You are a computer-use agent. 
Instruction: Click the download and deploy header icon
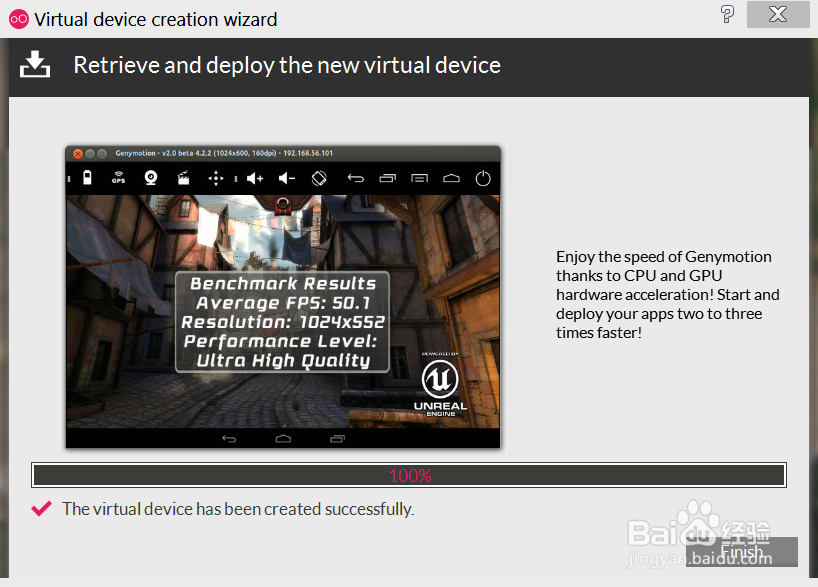point(35,65)
